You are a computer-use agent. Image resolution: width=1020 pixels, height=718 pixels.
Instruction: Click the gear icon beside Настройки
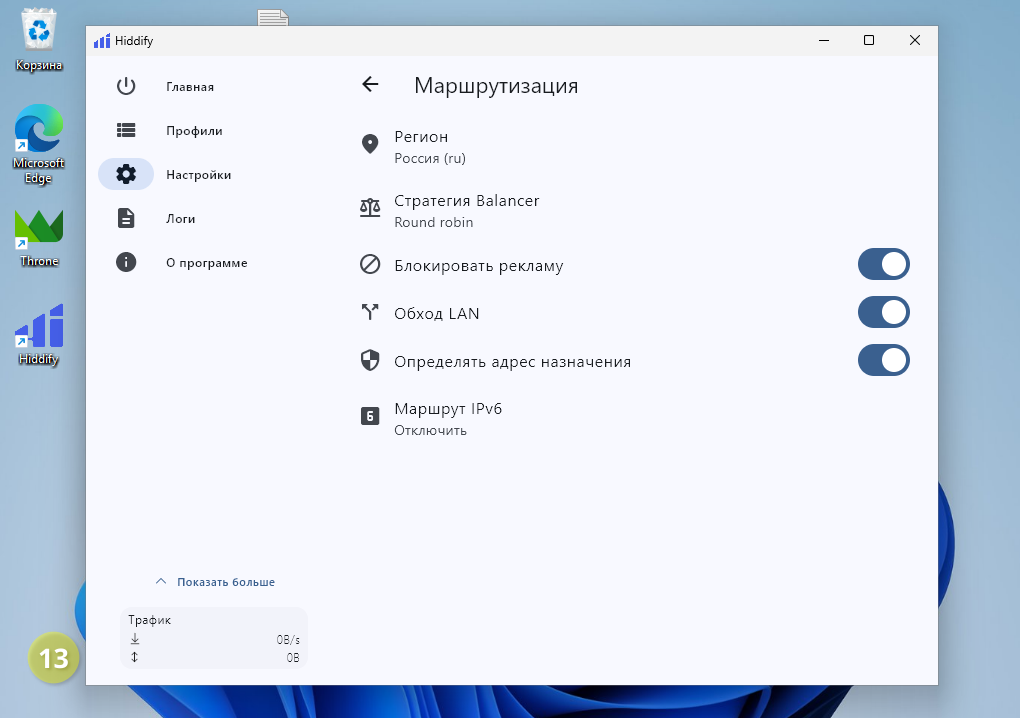tap(126, 174)
